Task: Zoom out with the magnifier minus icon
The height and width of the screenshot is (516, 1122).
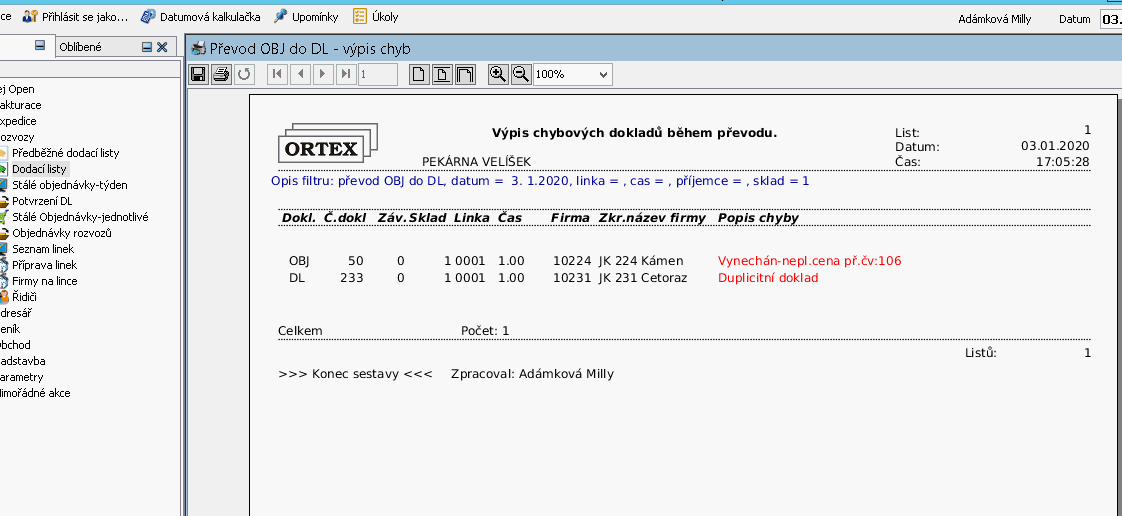Action: (520, 74)
